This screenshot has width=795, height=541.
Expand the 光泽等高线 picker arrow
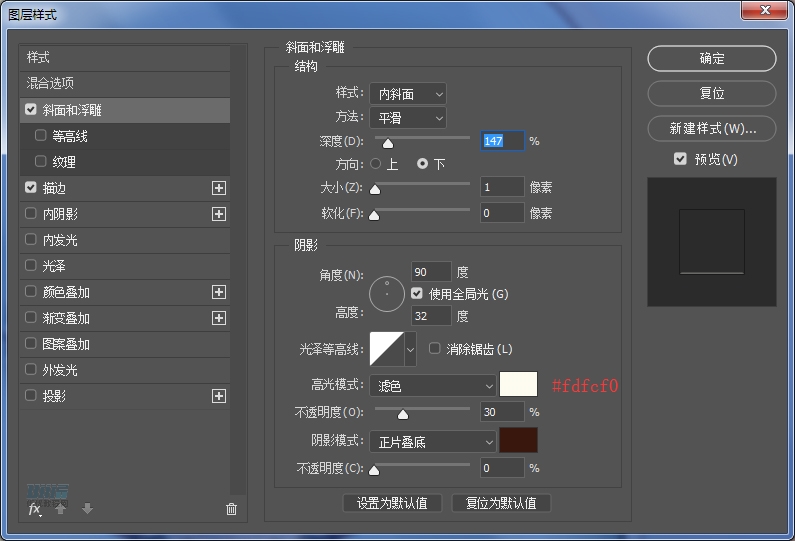tap(410, 349)
